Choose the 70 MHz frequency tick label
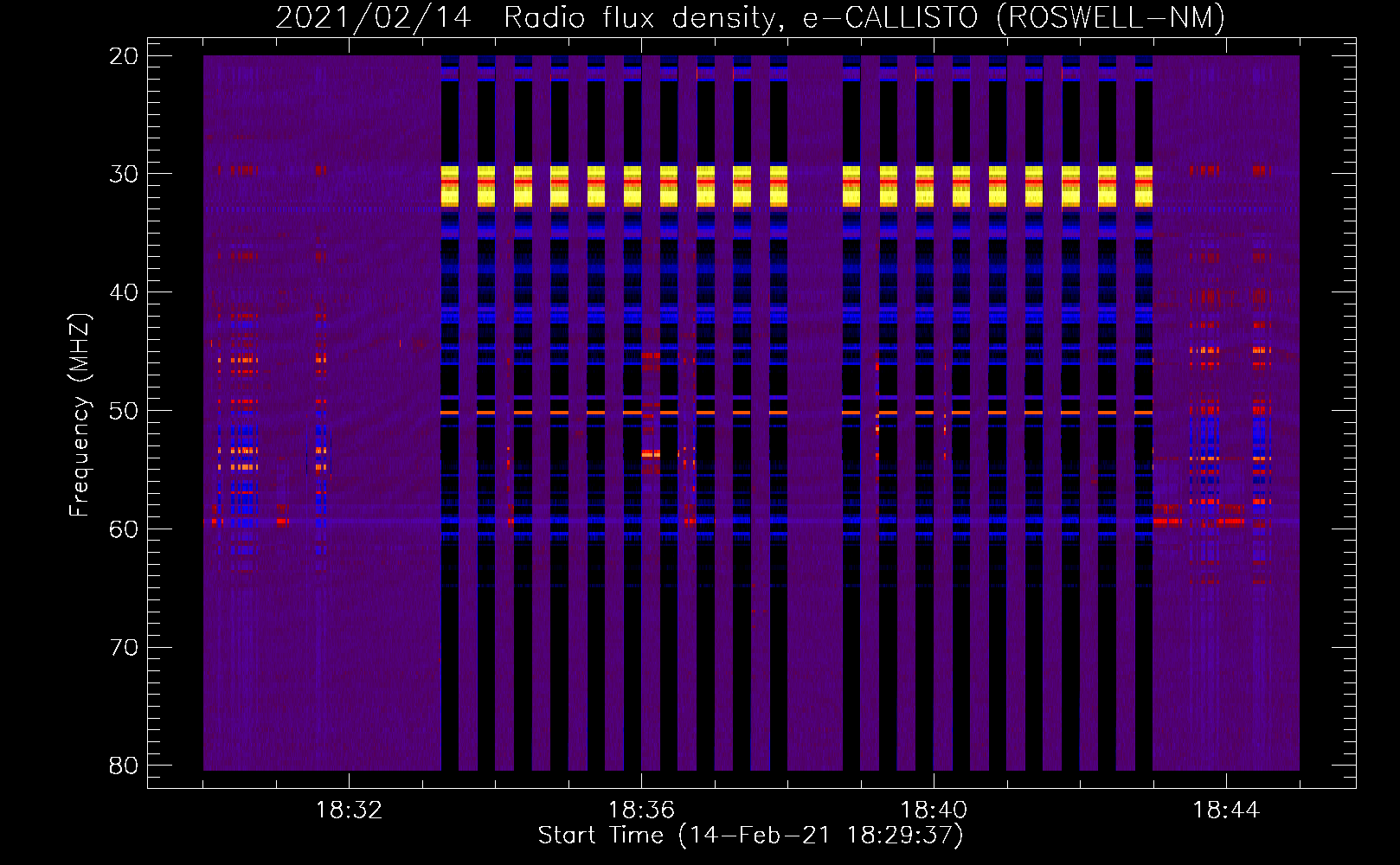Viewport: 1400px width, 865px height. [x=125, y=647]
